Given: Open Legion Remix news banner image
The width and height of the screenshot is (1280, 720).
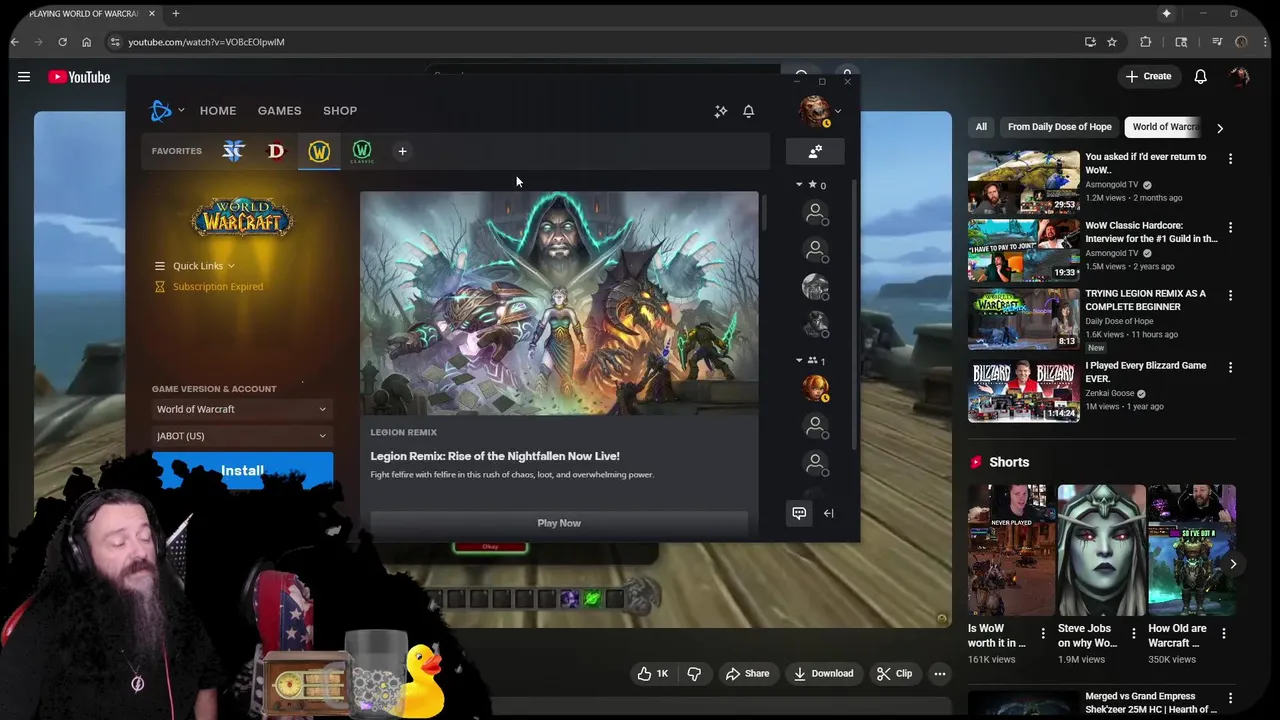Looking at the screenshot, I should pyautogui.click(x=559, y=303).
